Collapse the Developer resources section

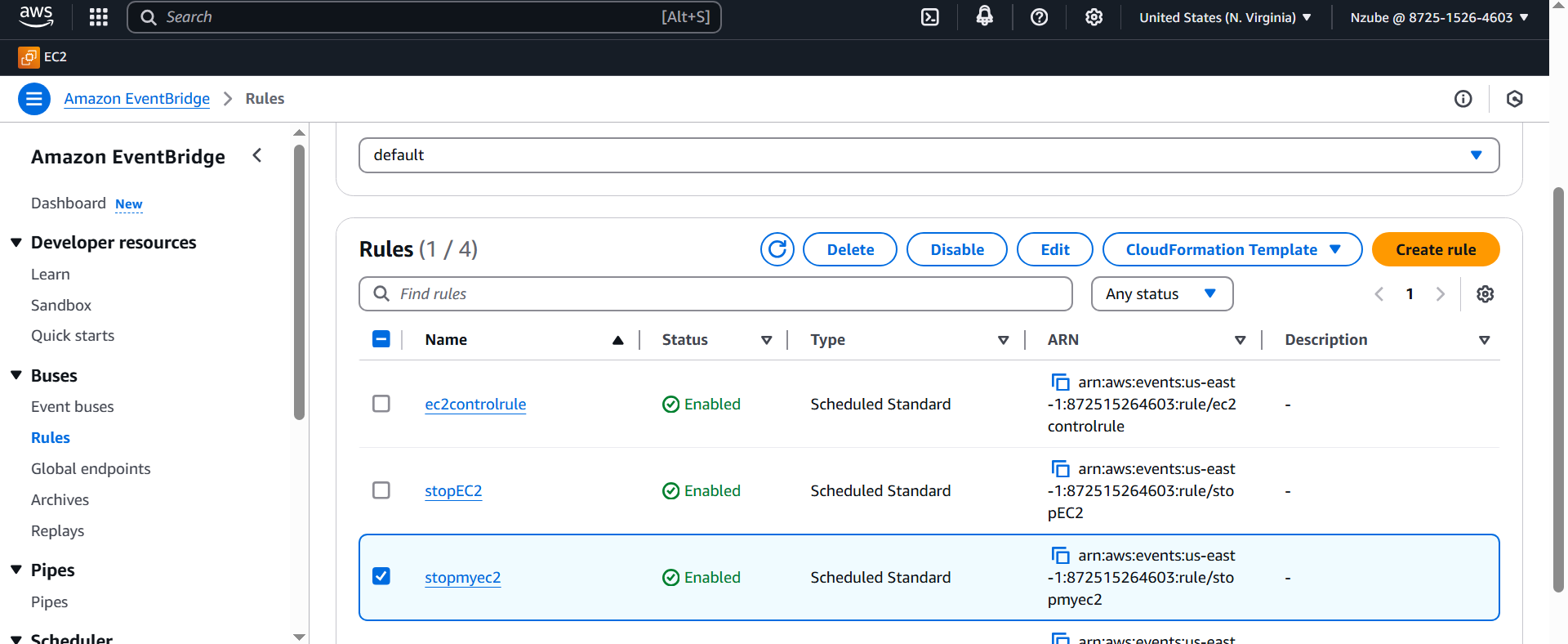coord(16,243)
